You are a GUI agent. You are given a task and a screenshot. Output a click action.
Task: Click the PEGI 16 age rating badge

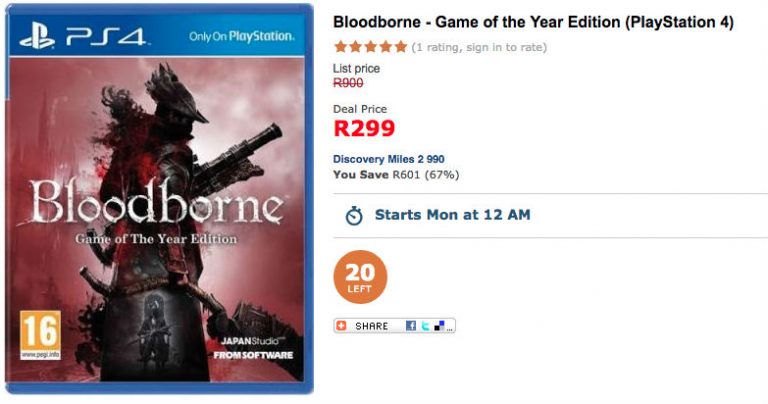(x=40, y=335)
